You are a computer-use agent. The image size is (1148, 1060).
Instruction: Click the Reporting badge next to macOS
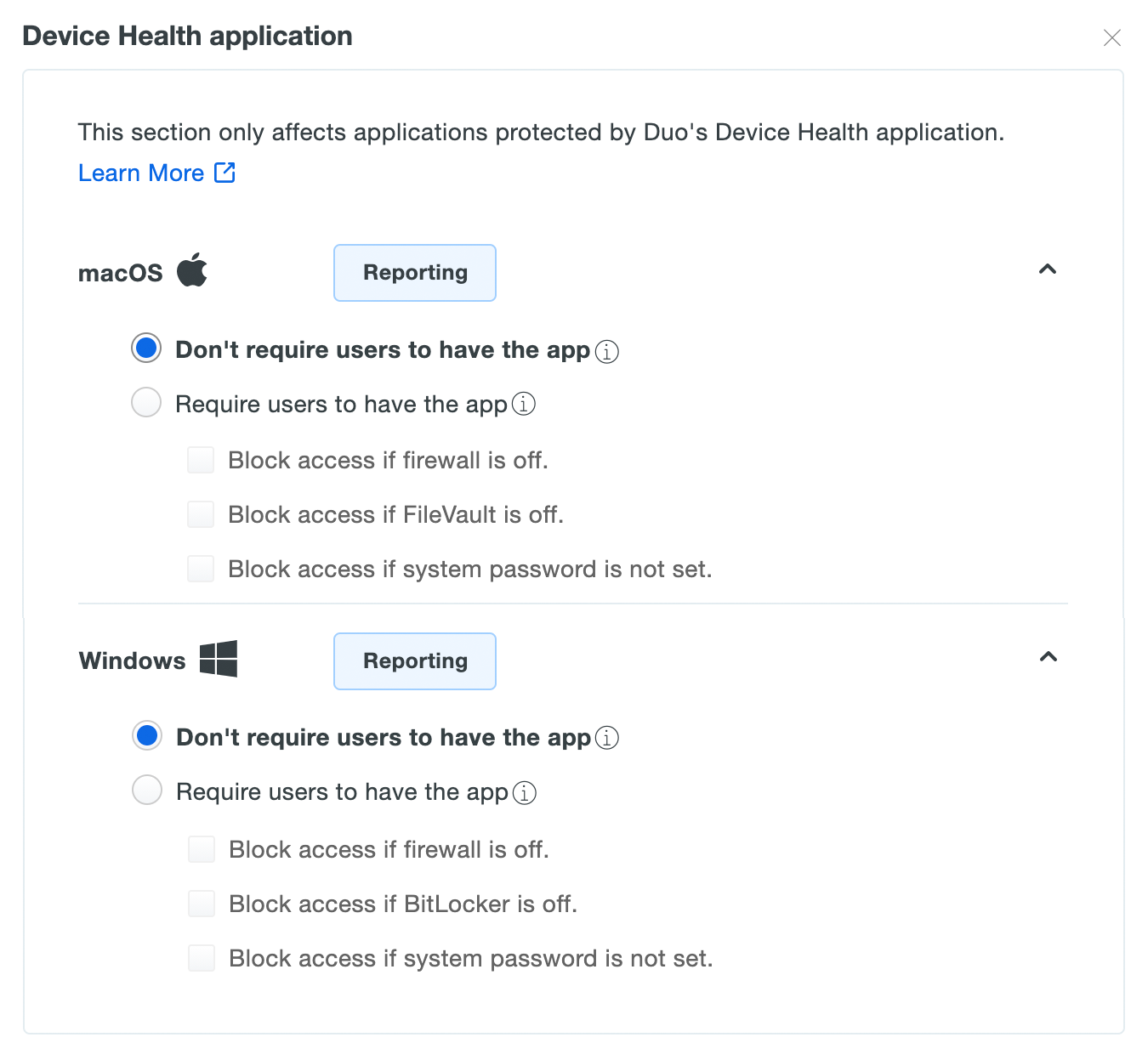point(414,273)
